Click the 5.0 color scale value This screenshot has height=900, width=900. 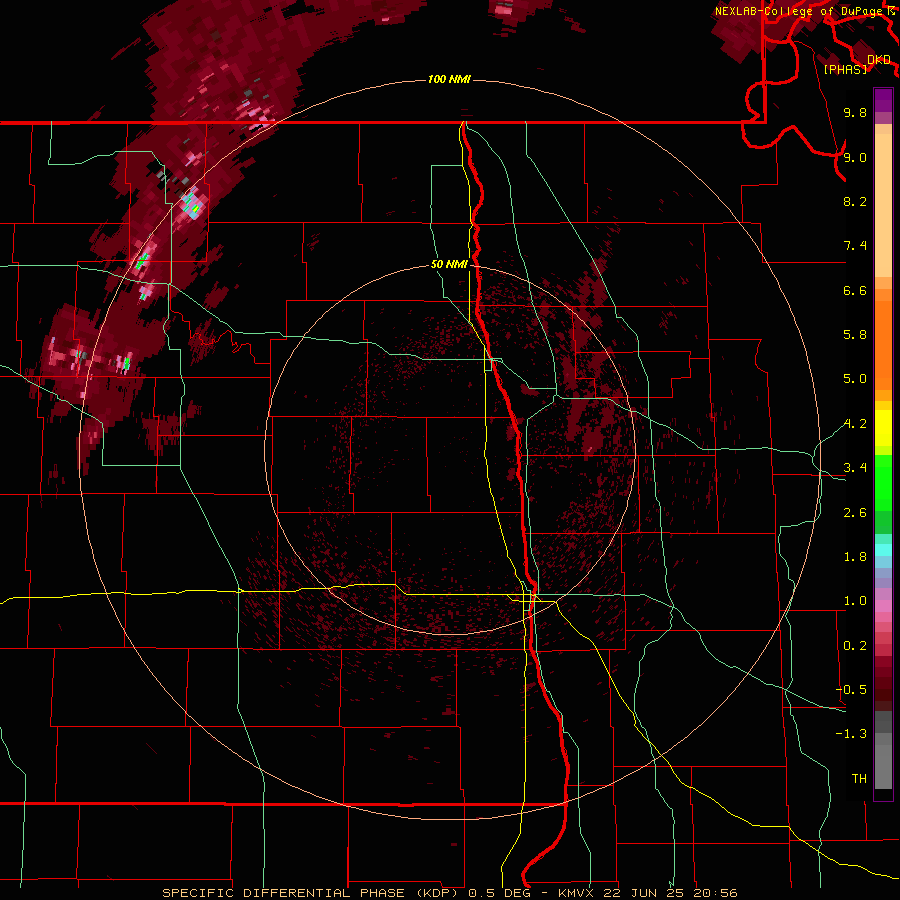click(x=855, y=379)
